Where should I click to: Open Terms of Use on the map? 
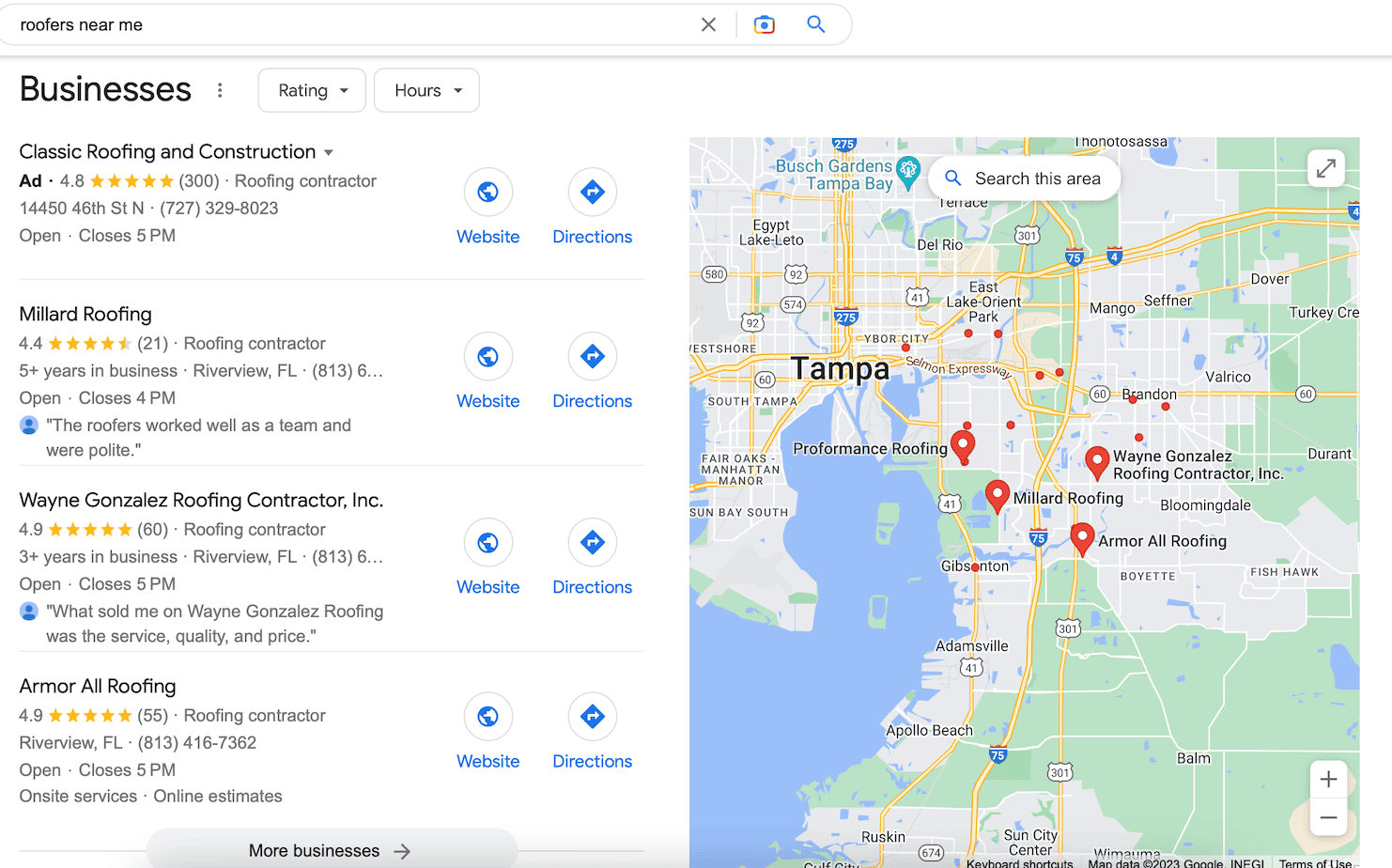pyautogui.click(x=1315, y=863)
